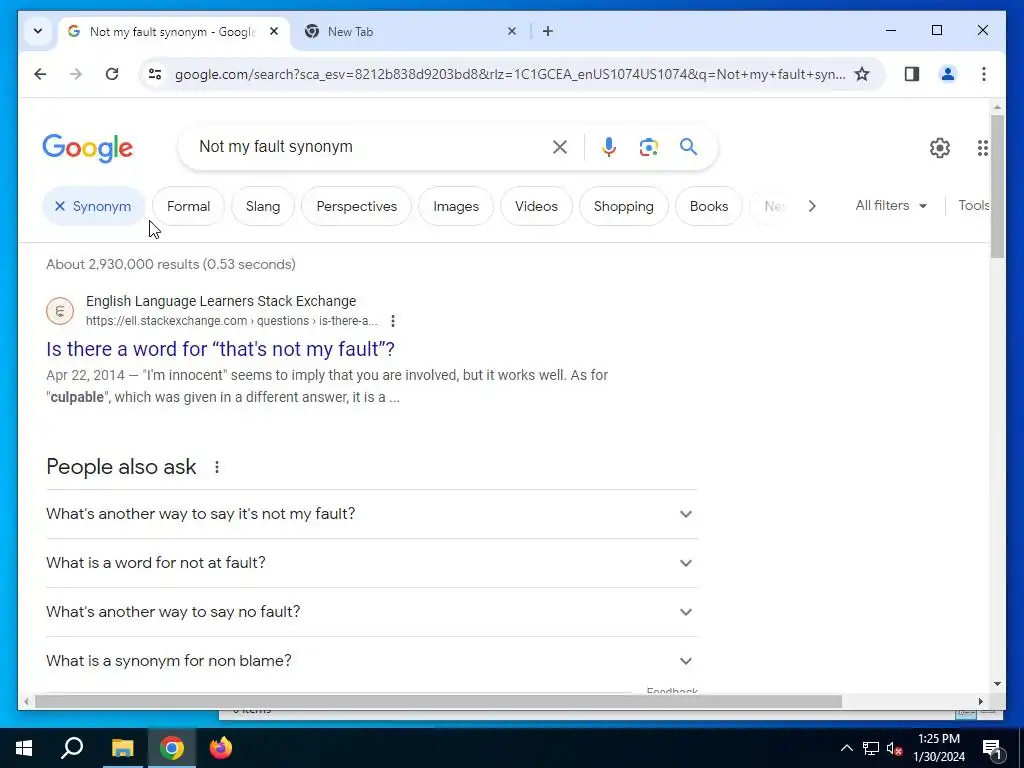Open the taskbar clock and date
Image resolution: width=1024 pixels, height=768 pixels.
938,748
